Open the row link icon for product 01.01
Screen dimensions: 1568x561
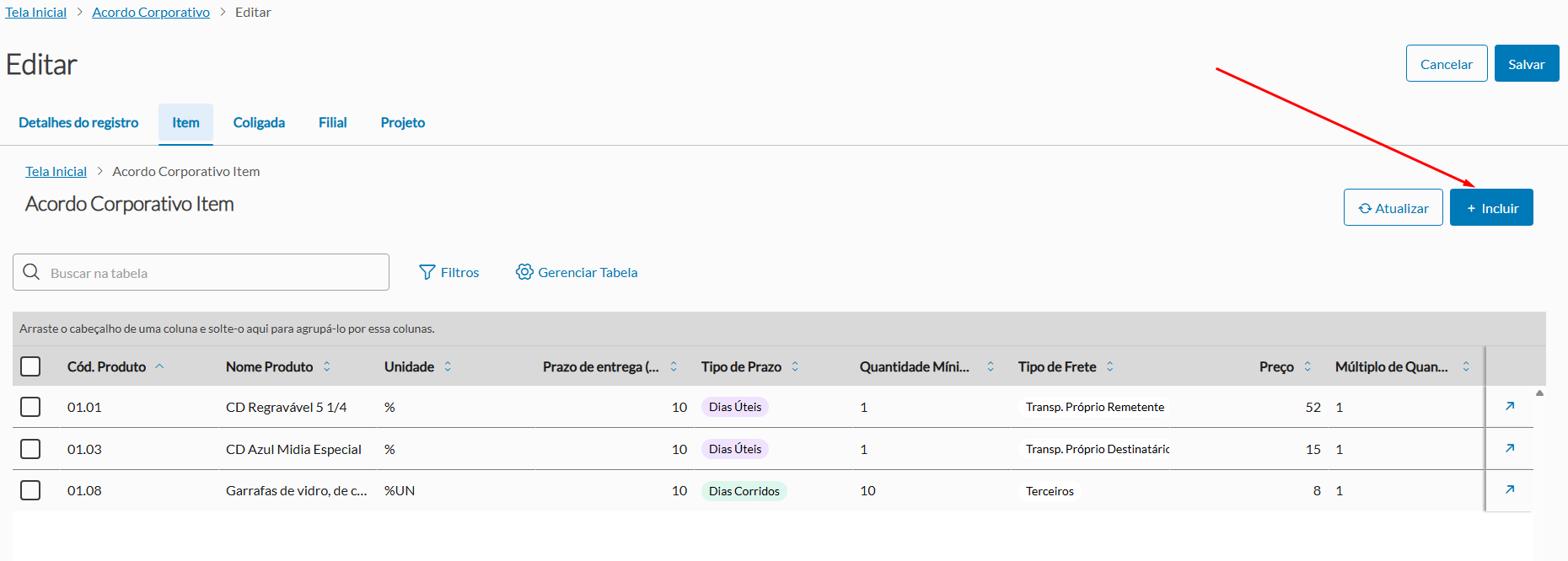(1510, 406)
